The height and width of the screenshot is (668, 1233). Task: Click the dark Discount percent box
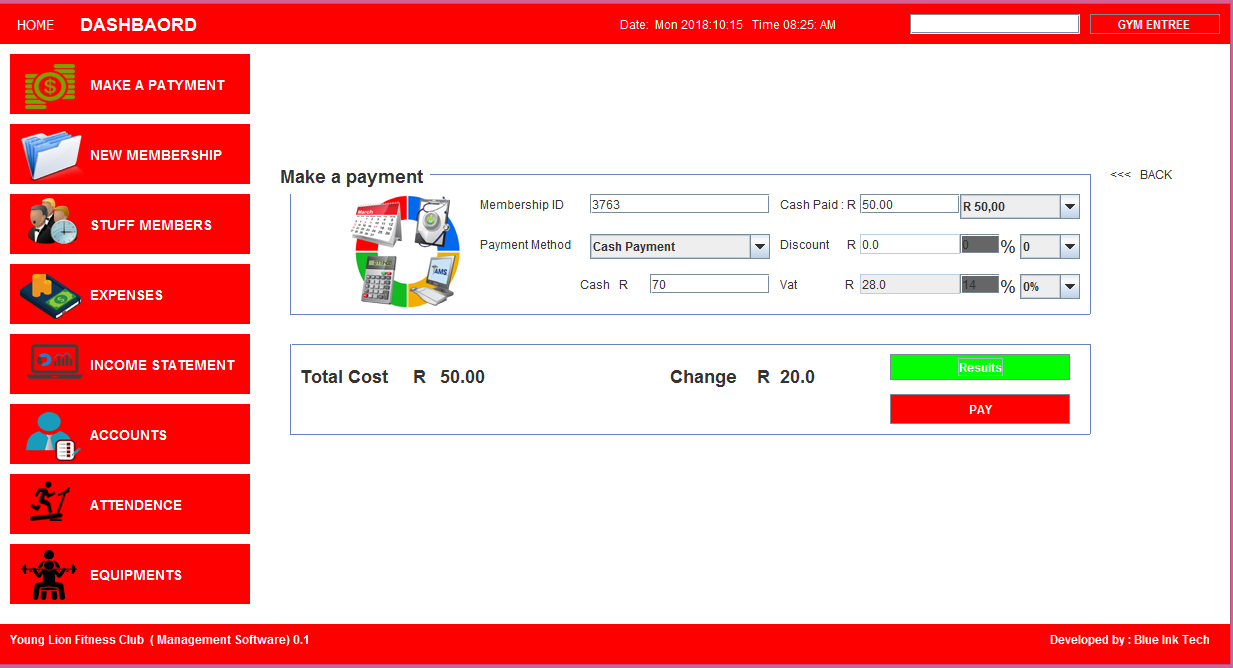point(979,244)
